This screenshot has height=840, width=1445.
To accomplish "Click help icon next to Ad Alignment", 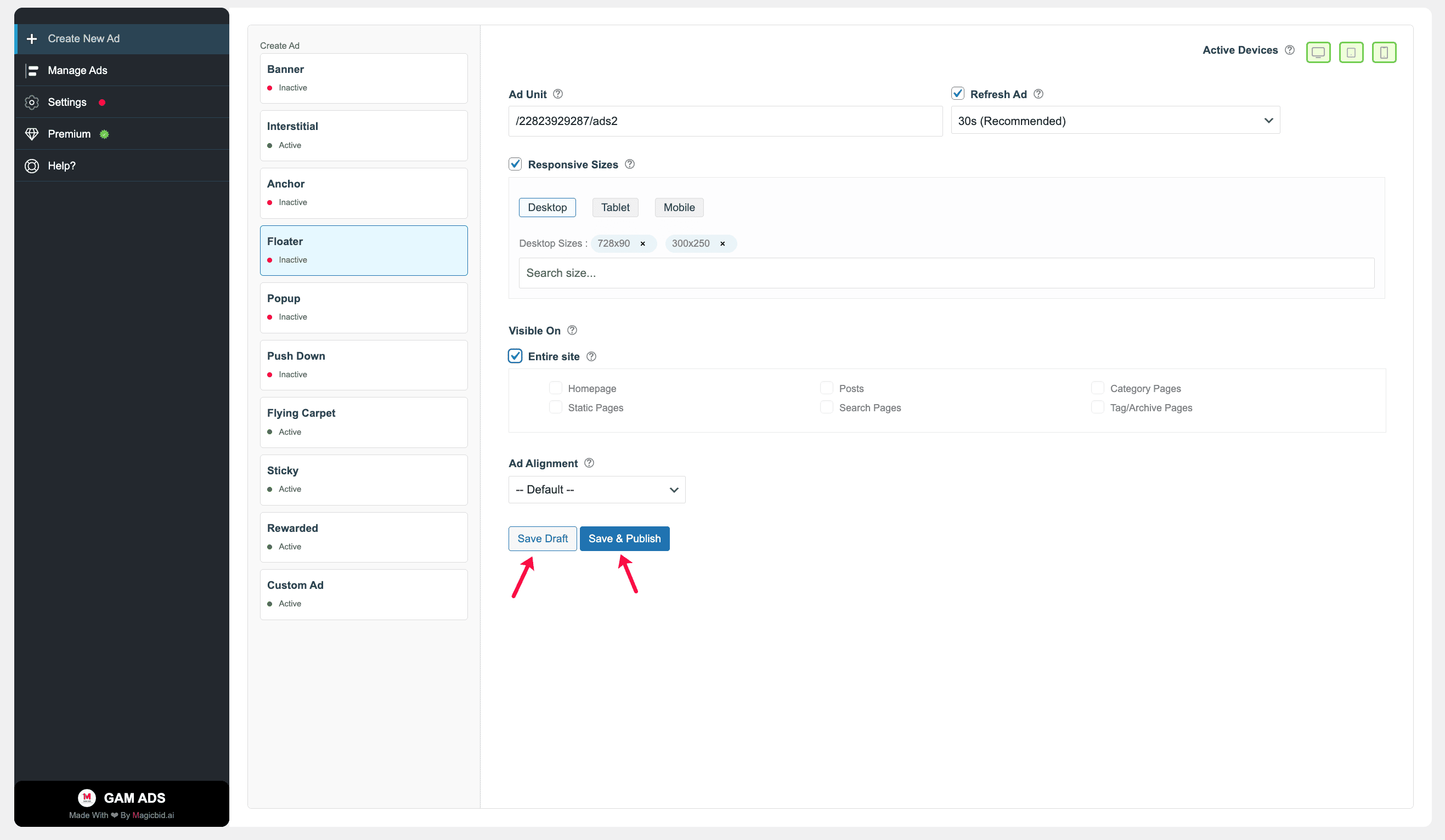I will [x=589, y=463].
